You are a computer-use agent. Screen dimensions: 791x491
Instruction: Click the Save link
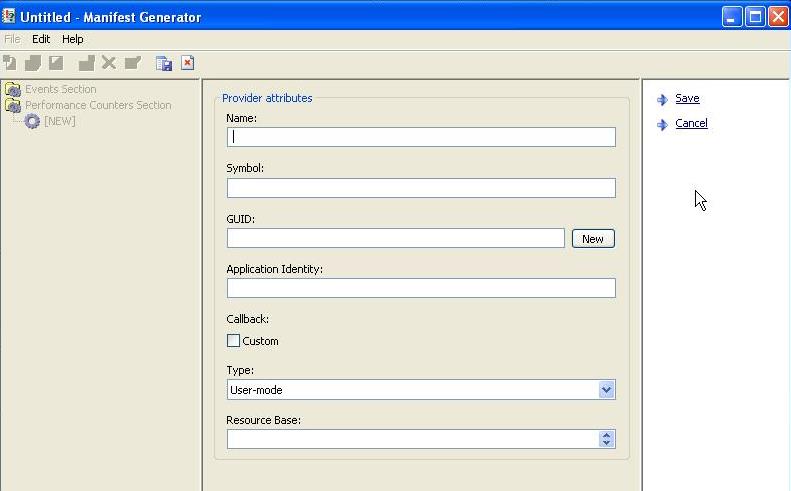(687, 98)
